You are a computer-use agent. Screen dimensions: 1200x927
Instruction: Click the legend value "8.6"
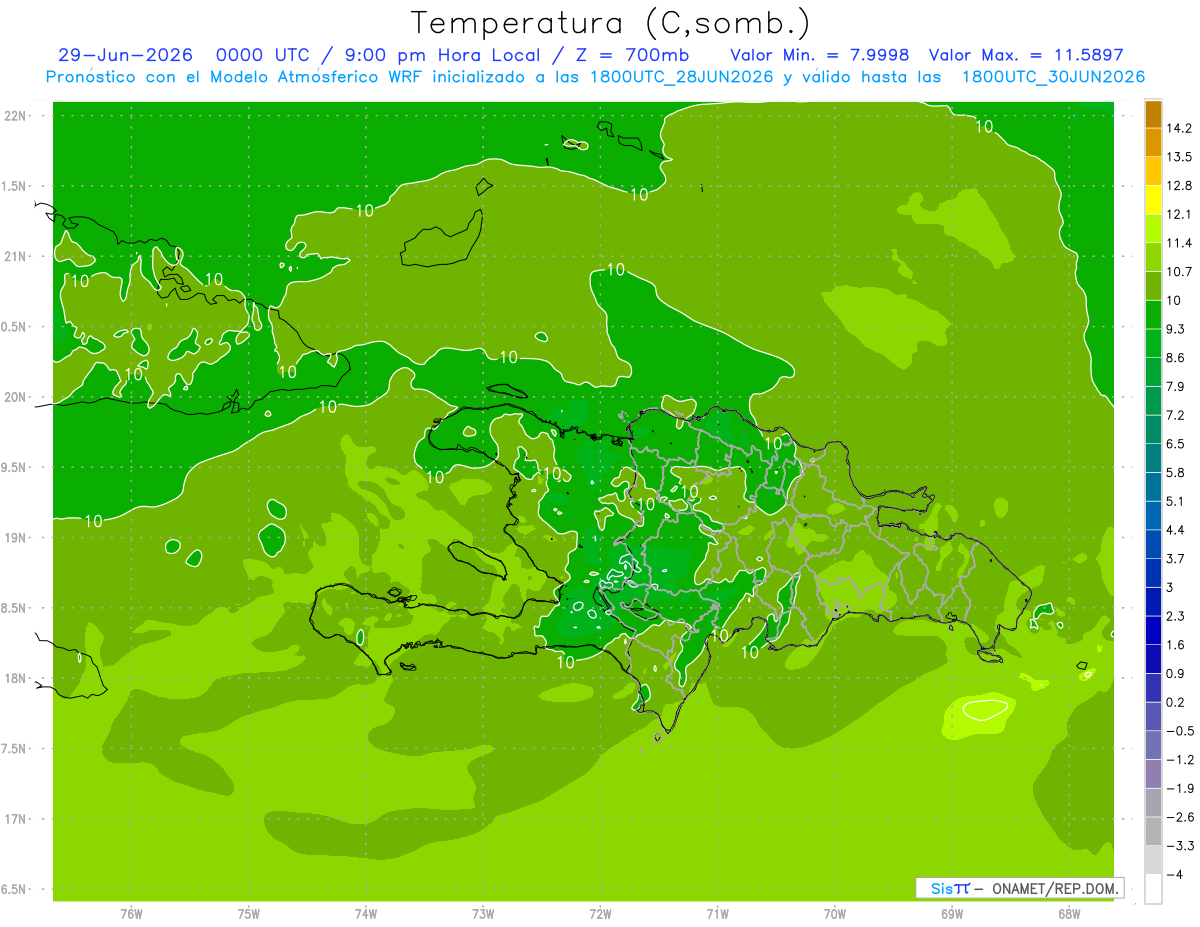pyautogui.click(x=1175, y=358)
